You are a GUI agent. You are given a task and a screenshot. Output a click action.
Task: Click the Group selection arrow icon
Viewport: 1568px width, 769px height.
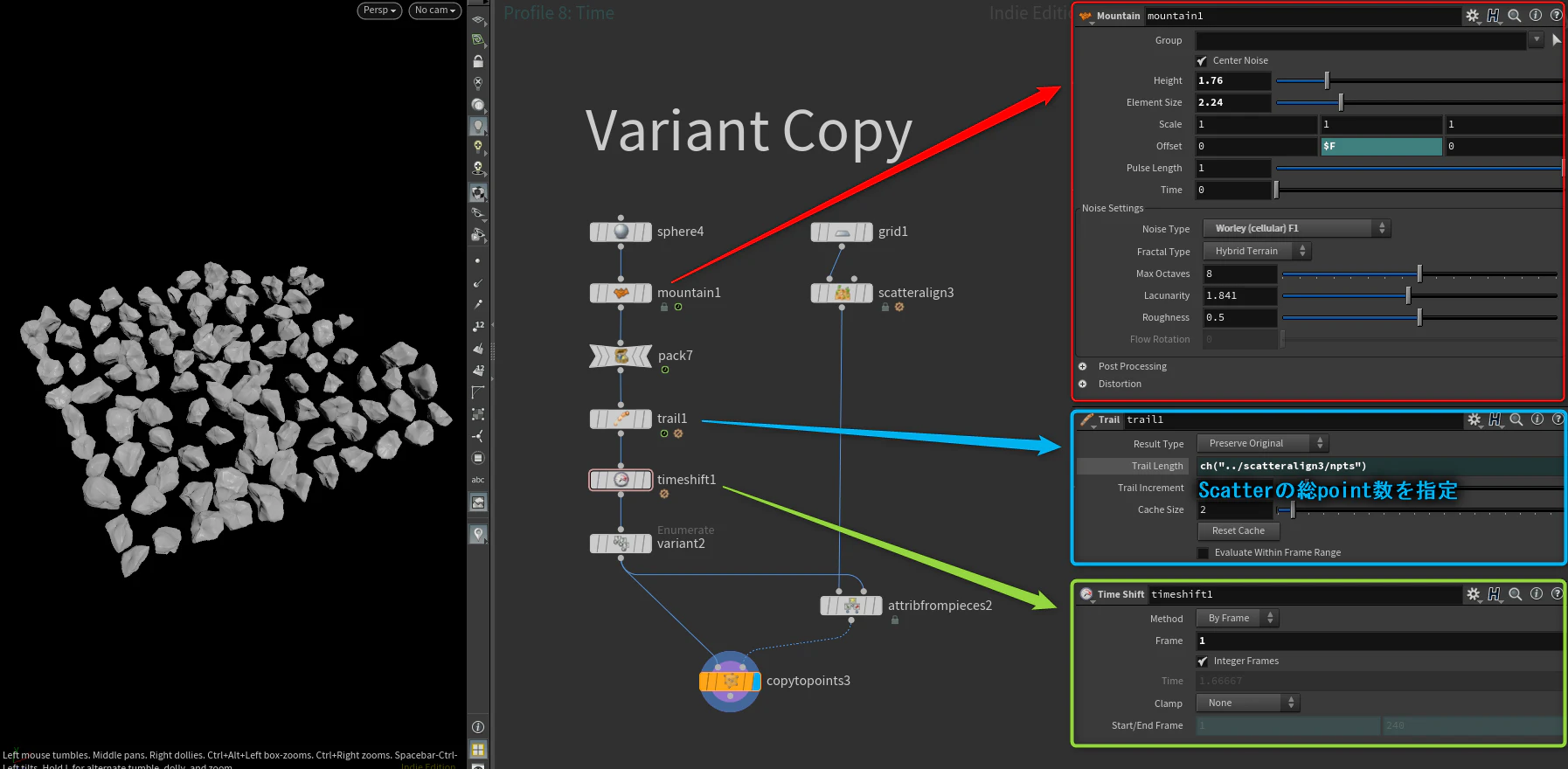coord(1556,40)
